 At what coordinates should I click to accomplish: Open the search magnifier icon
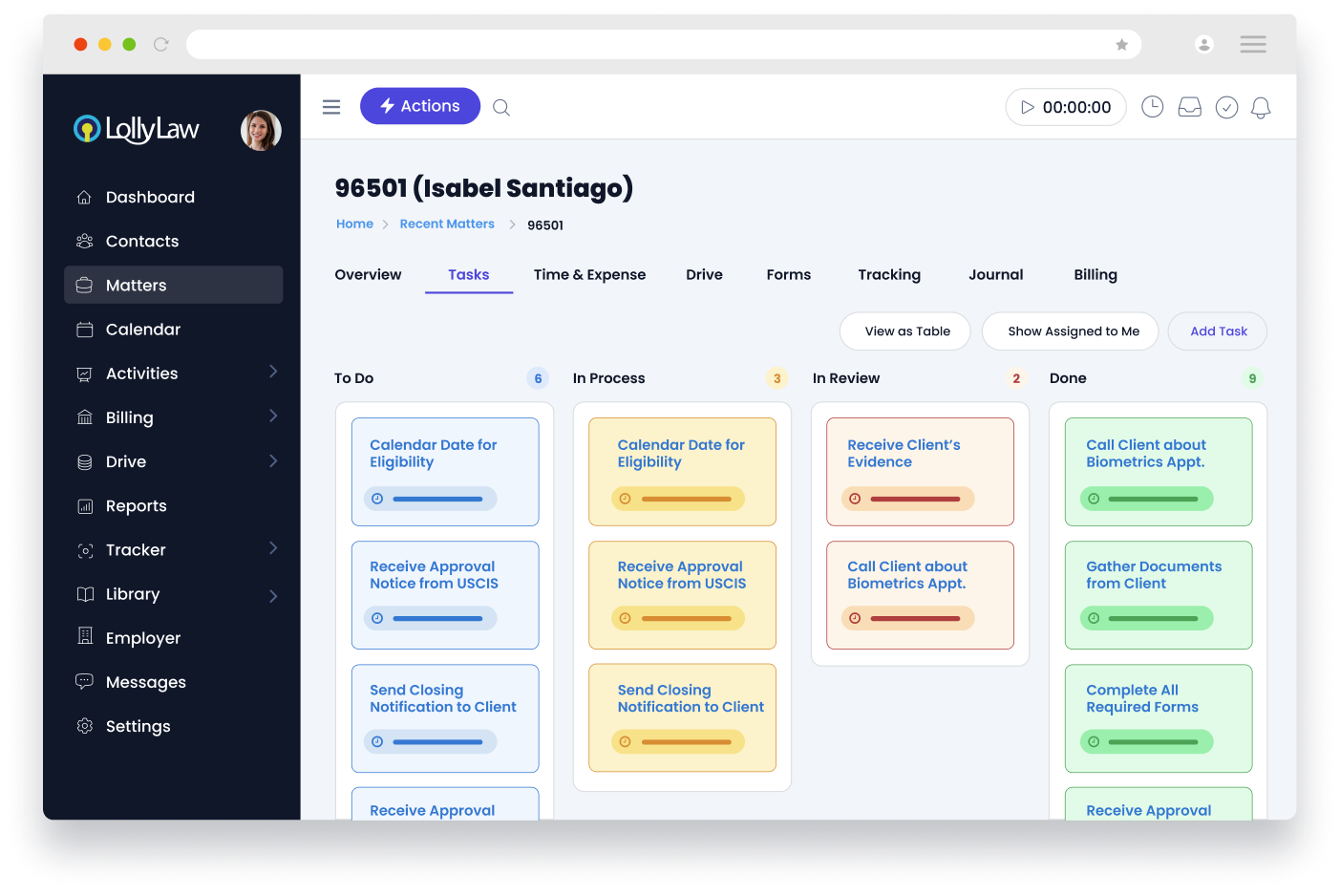[501, 108]
